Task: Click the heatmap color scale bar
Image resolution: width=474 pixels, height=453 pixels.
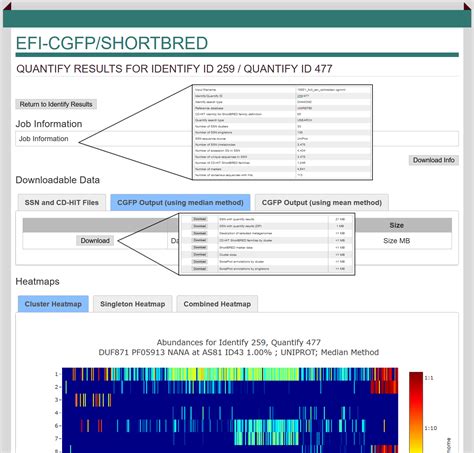Action: point(416,412)
